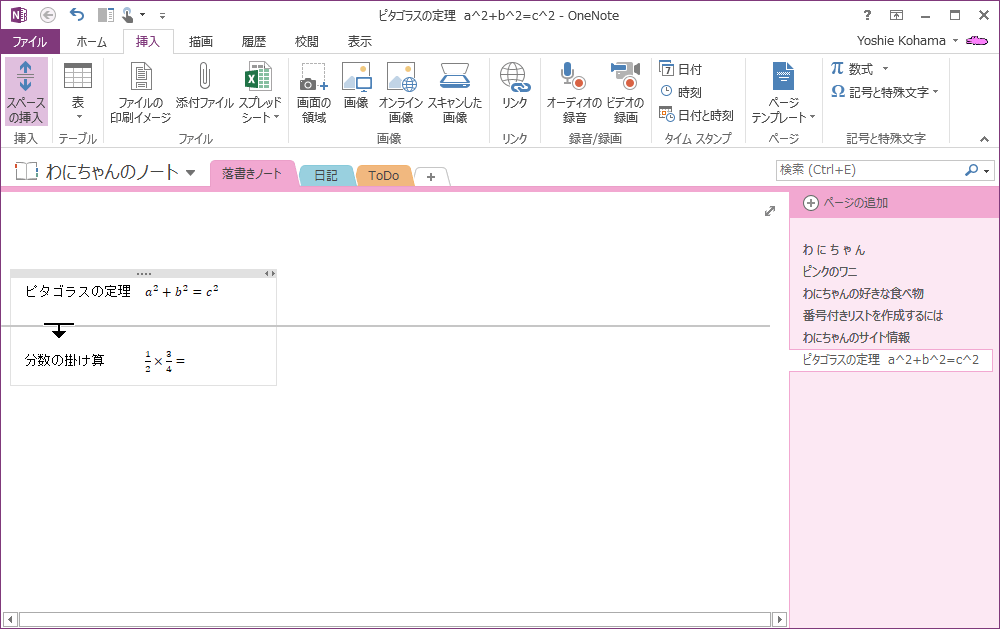Open Page Templates (ページテンプレート)
The width and height of the screenshot is (1000, 629).
click(783, 92)
